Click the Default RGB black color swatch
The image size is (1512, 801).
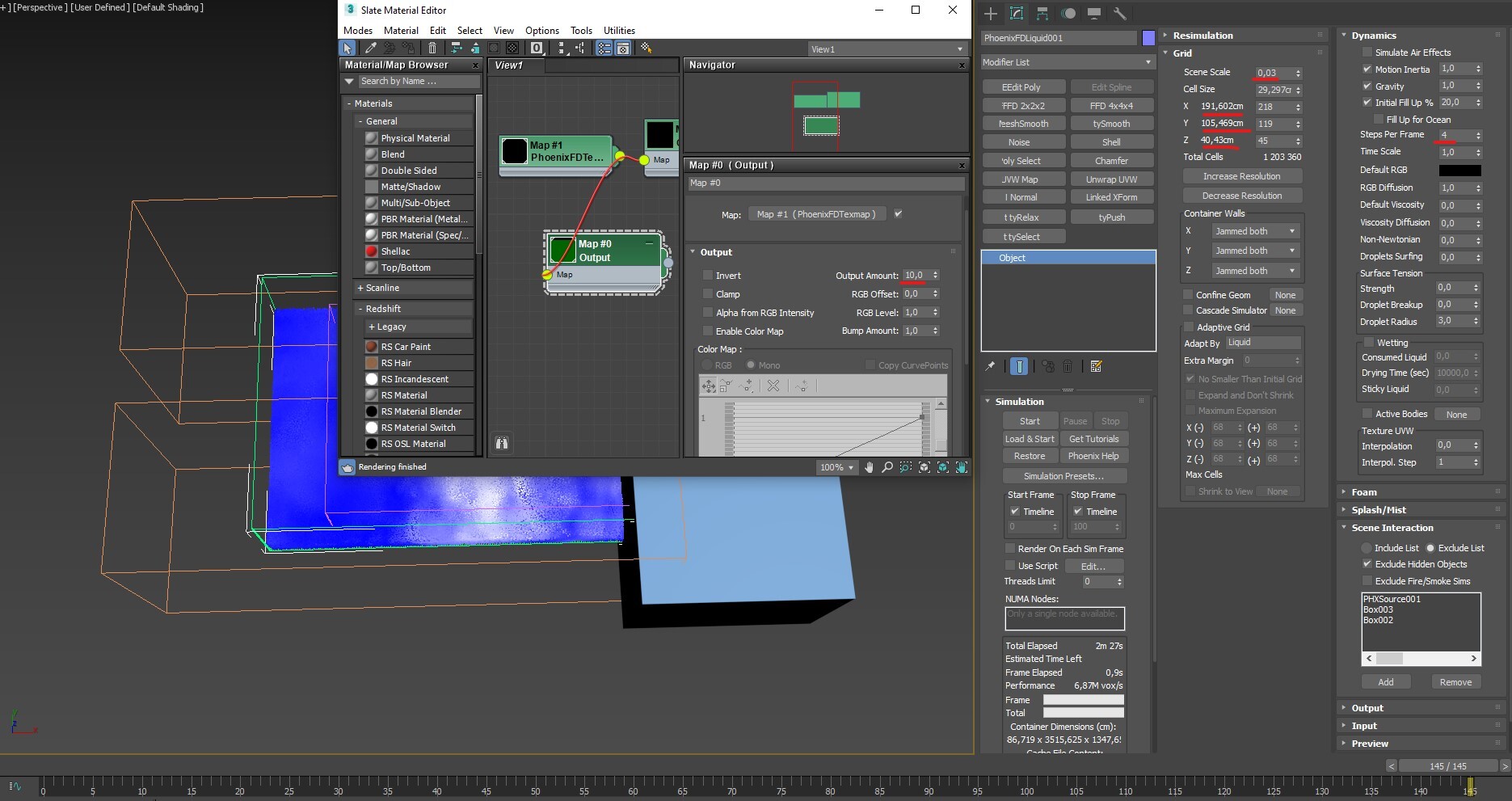tap(1459, 171)
